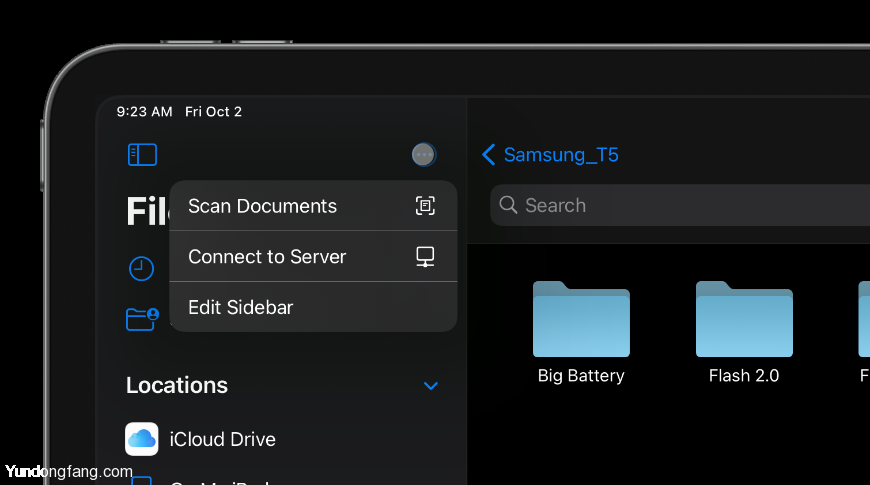Open the Flash 2.0 folder

click(x=744, y=319)
